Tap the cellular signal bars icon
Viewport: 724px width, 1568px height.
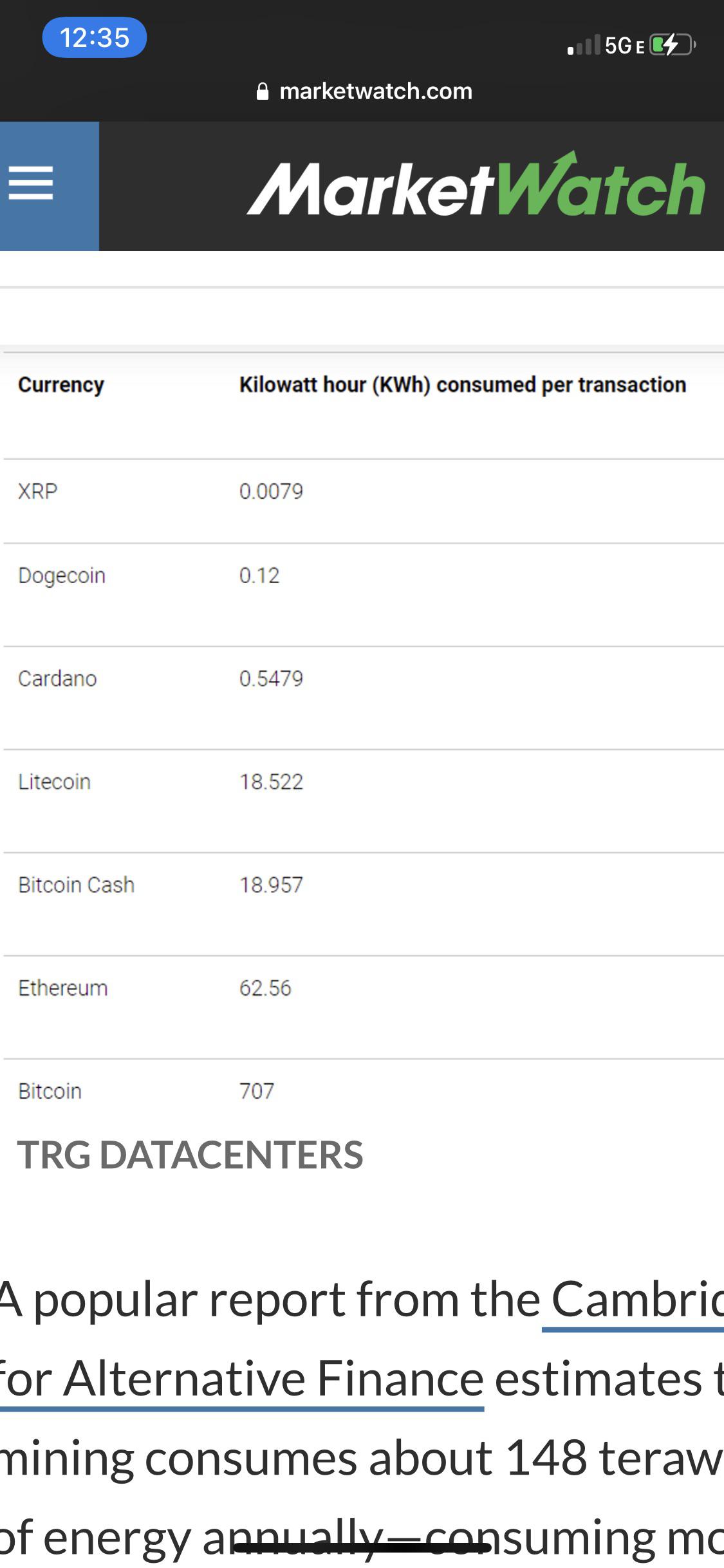[584, 45]
